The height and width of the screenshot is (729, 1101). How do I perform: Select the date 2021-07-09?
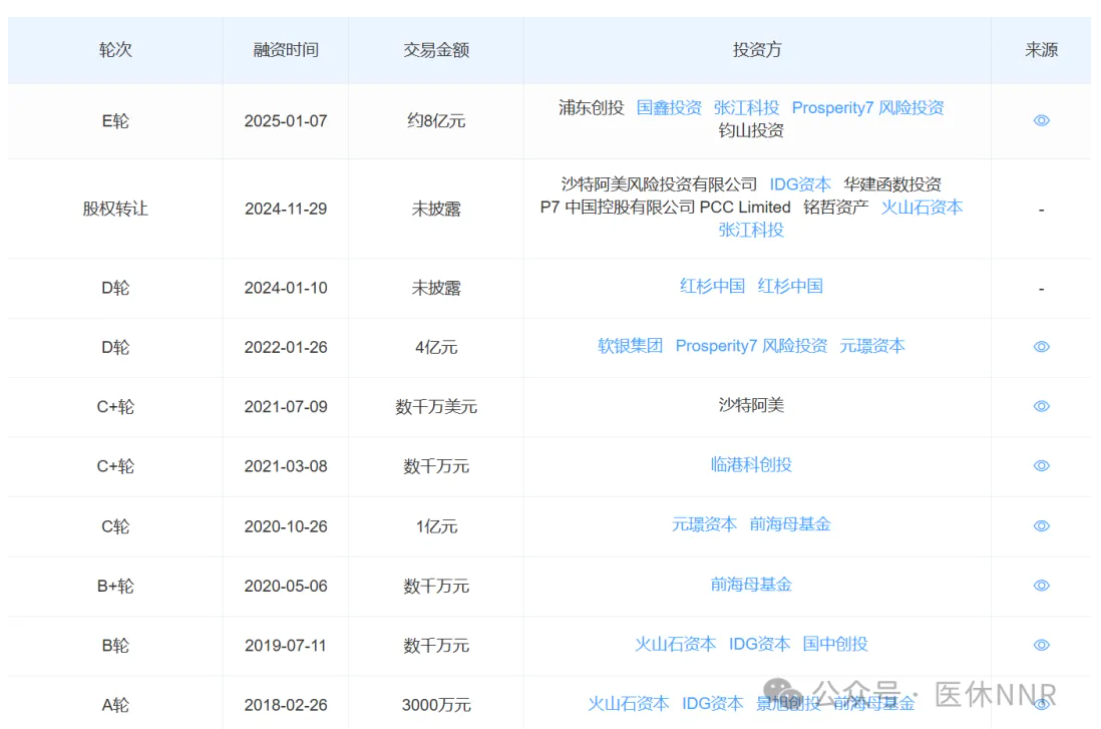[286, 407]
